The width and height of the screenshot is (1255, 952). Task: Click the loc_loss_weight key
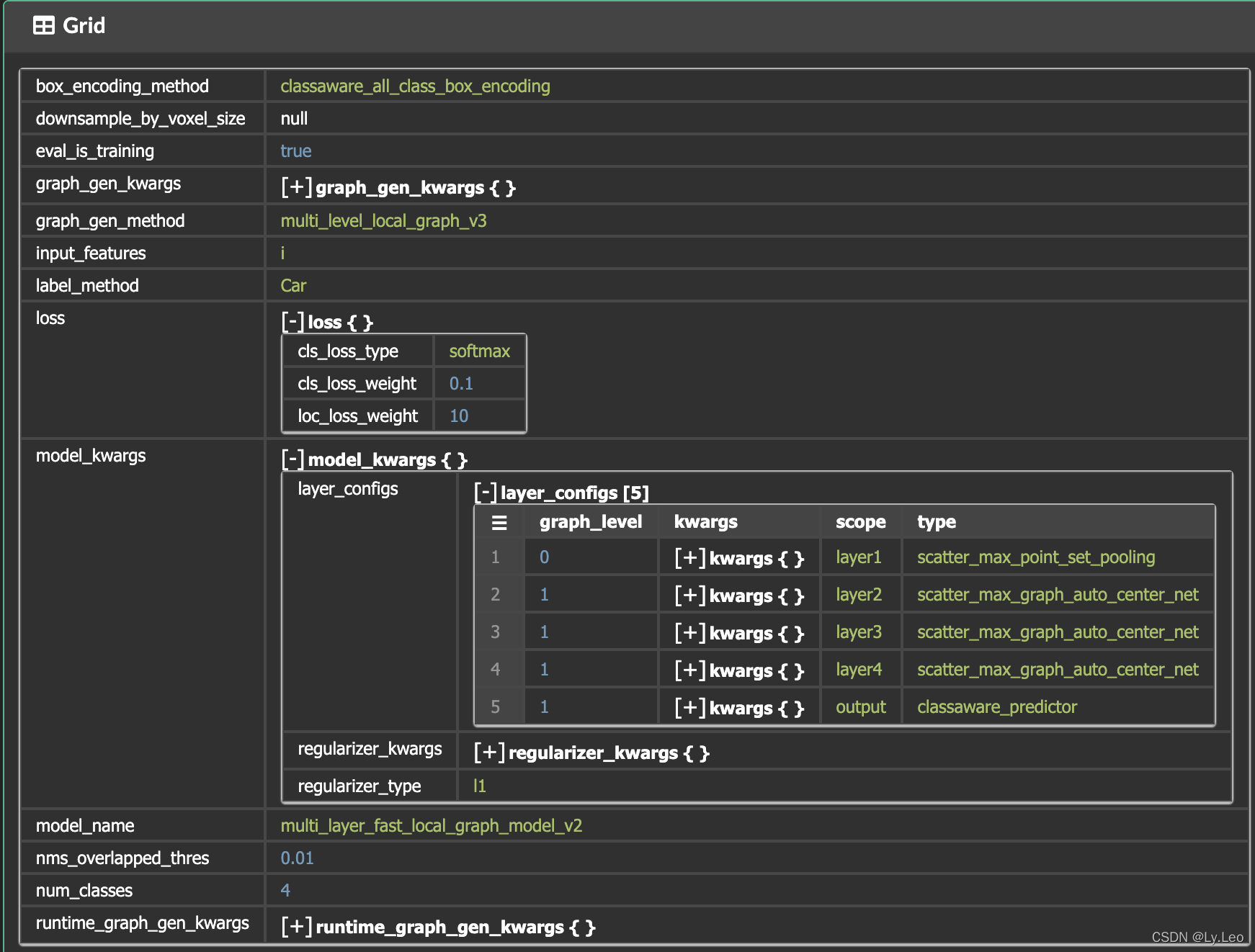[358, 416]
